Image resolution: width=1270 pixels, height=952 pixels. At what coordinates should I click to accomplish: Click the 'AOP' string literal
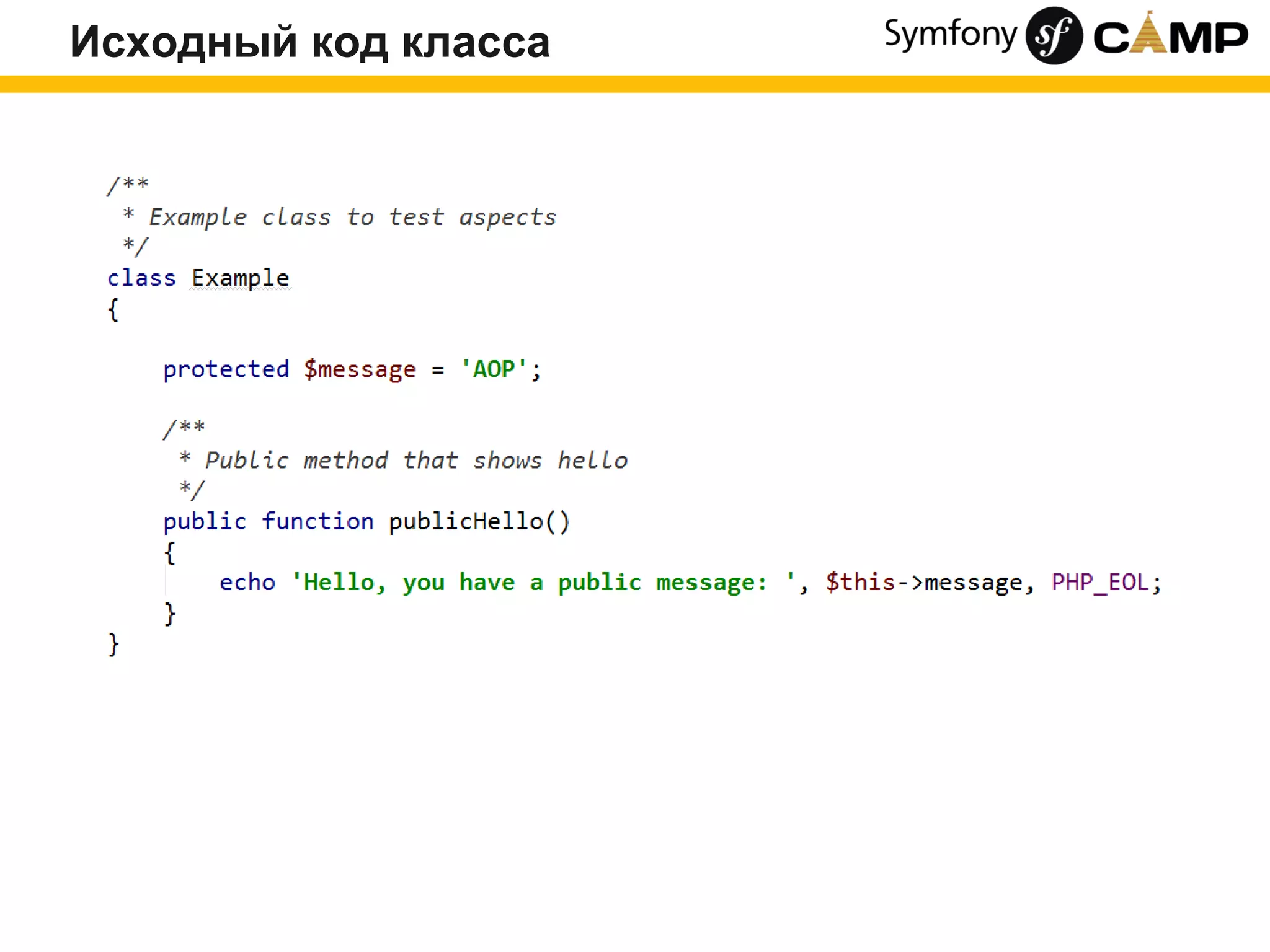pyautogui.click(x=494, y=369)
